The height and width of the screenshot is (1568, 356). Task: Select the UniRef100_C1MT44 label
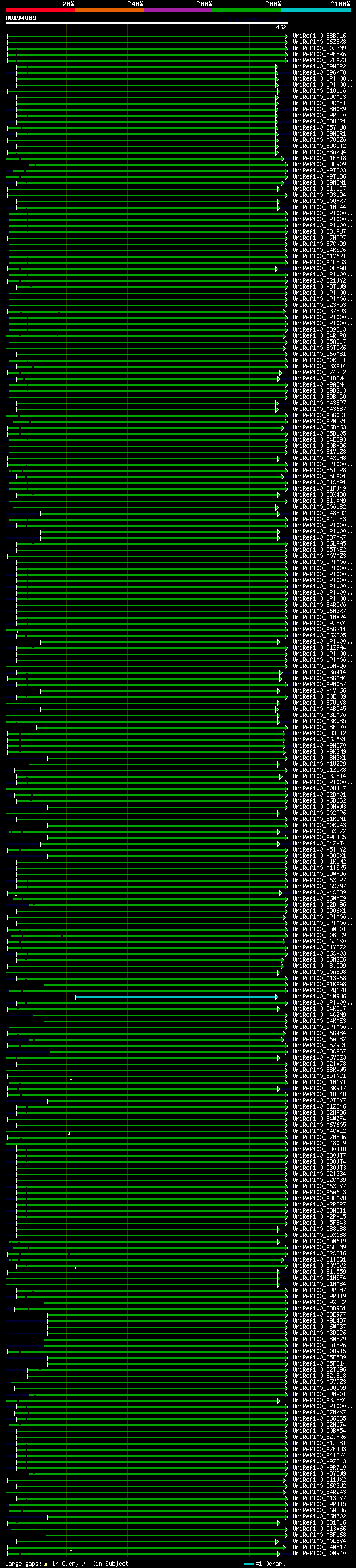point(319,207)
